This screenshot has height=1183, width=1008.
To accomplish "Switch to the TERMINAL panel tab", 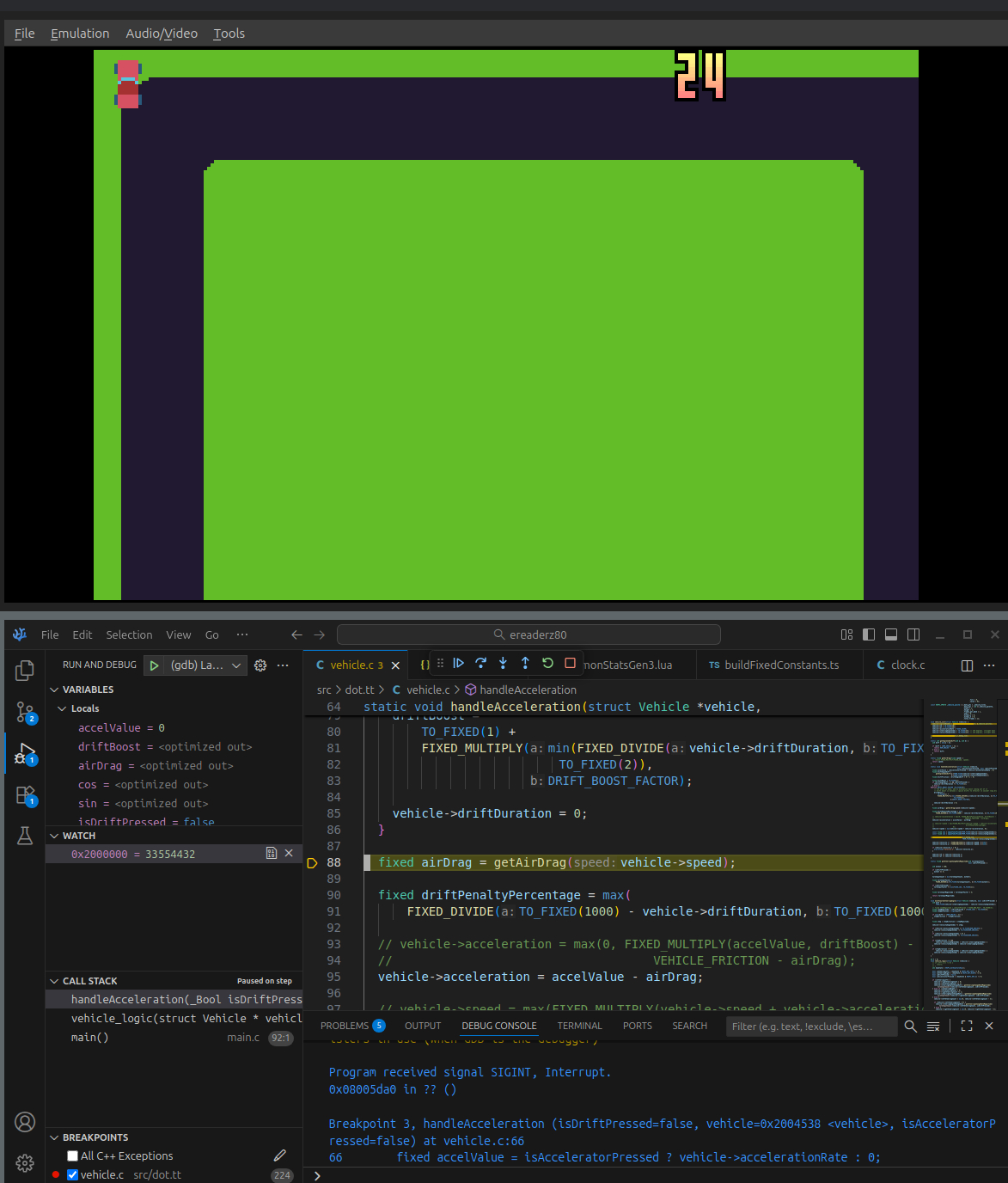I will coord(579,1026).
